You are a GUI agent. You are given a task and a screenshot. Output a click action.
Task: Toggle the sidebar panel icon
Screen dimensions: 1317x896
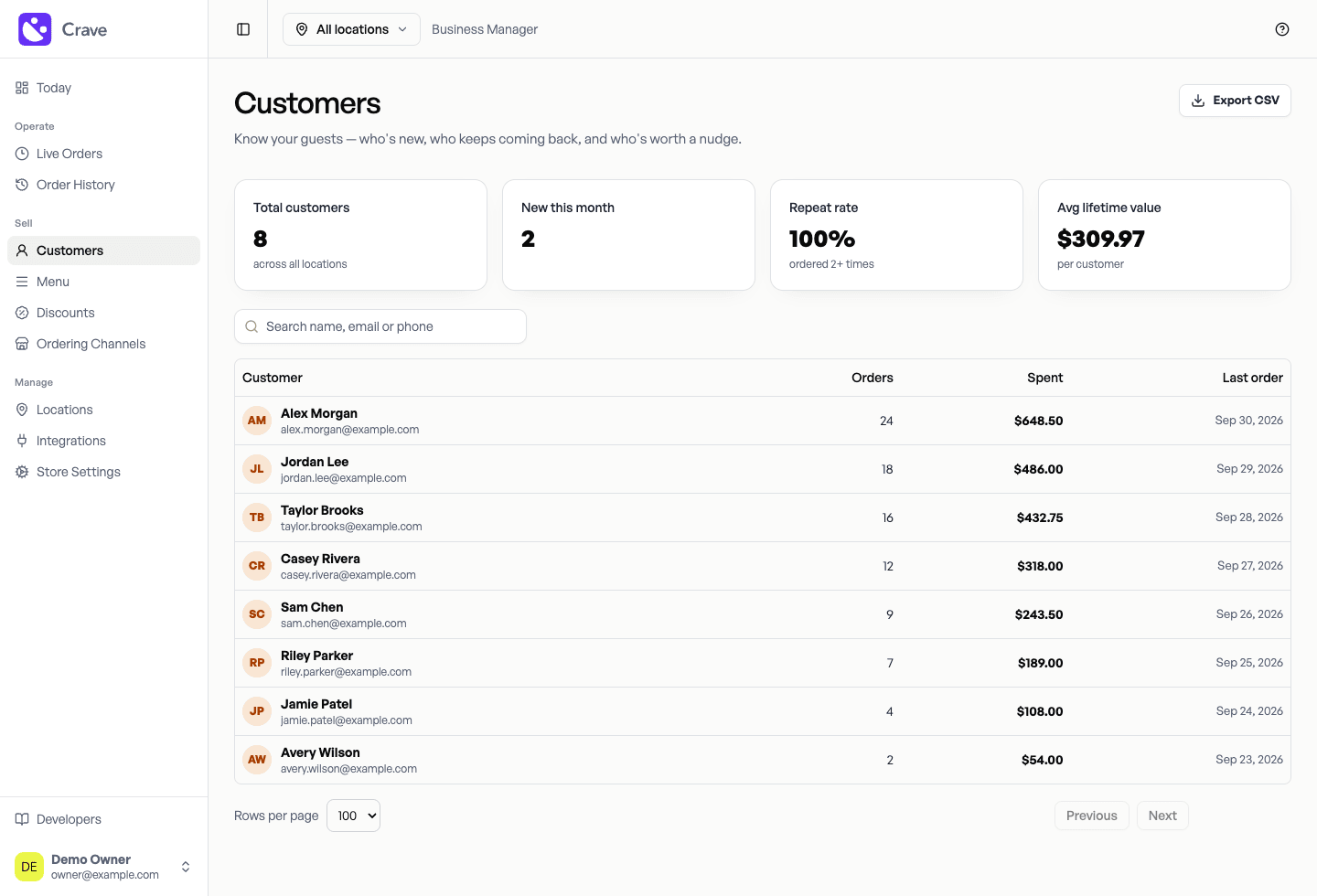(243, 29)
